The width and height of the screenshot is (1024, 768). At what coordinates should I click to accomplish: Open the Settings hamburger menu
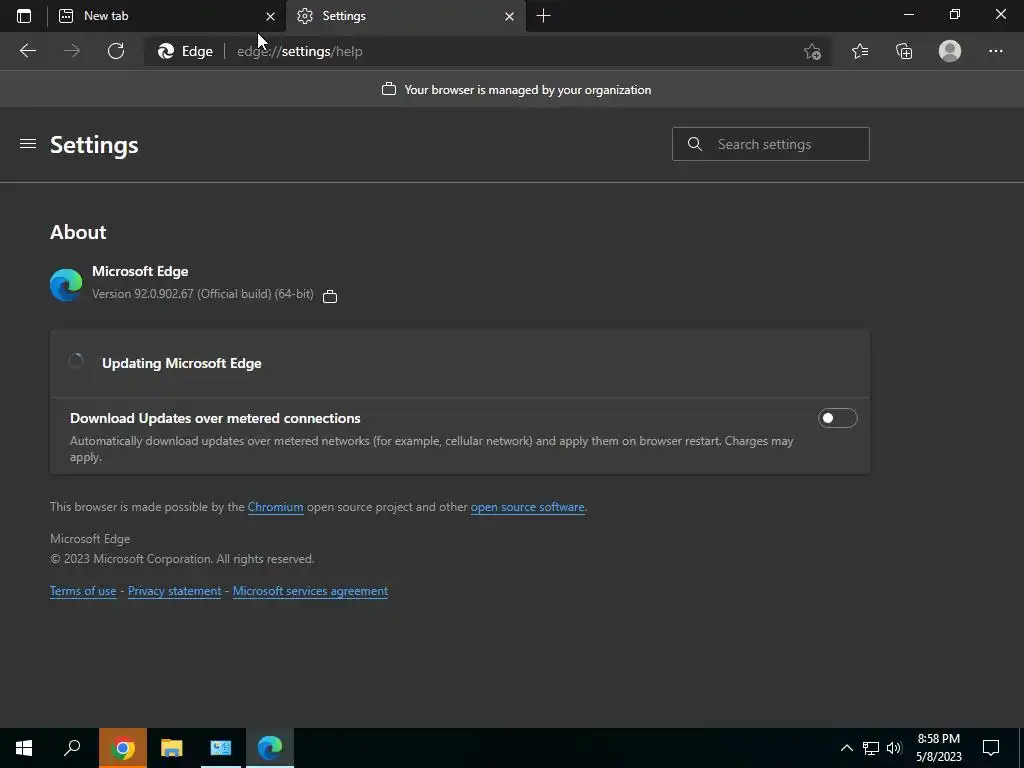(x=27, y=144)
